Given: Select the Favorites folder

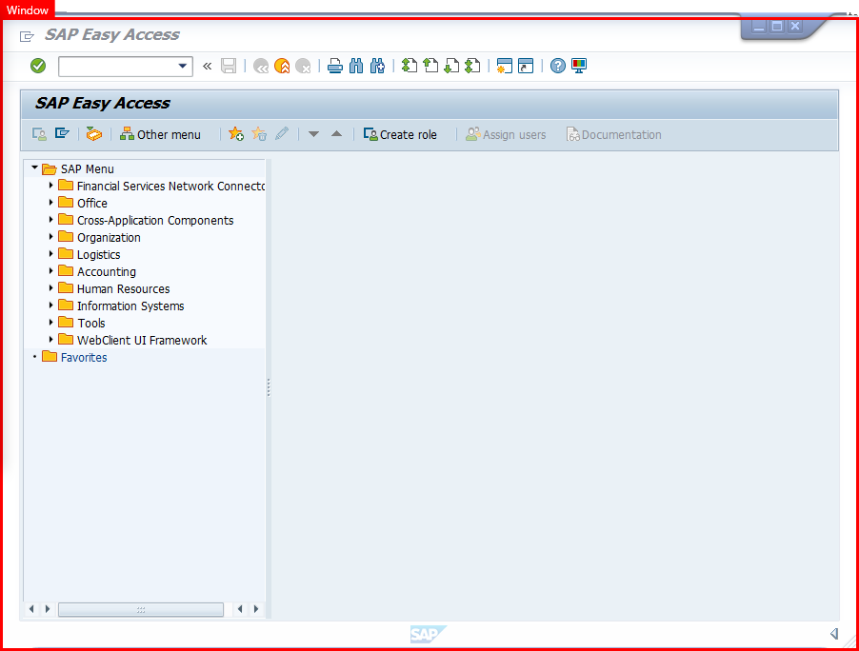Looking at the screenshot, I should pyautogui.click(x=84, y=357).
